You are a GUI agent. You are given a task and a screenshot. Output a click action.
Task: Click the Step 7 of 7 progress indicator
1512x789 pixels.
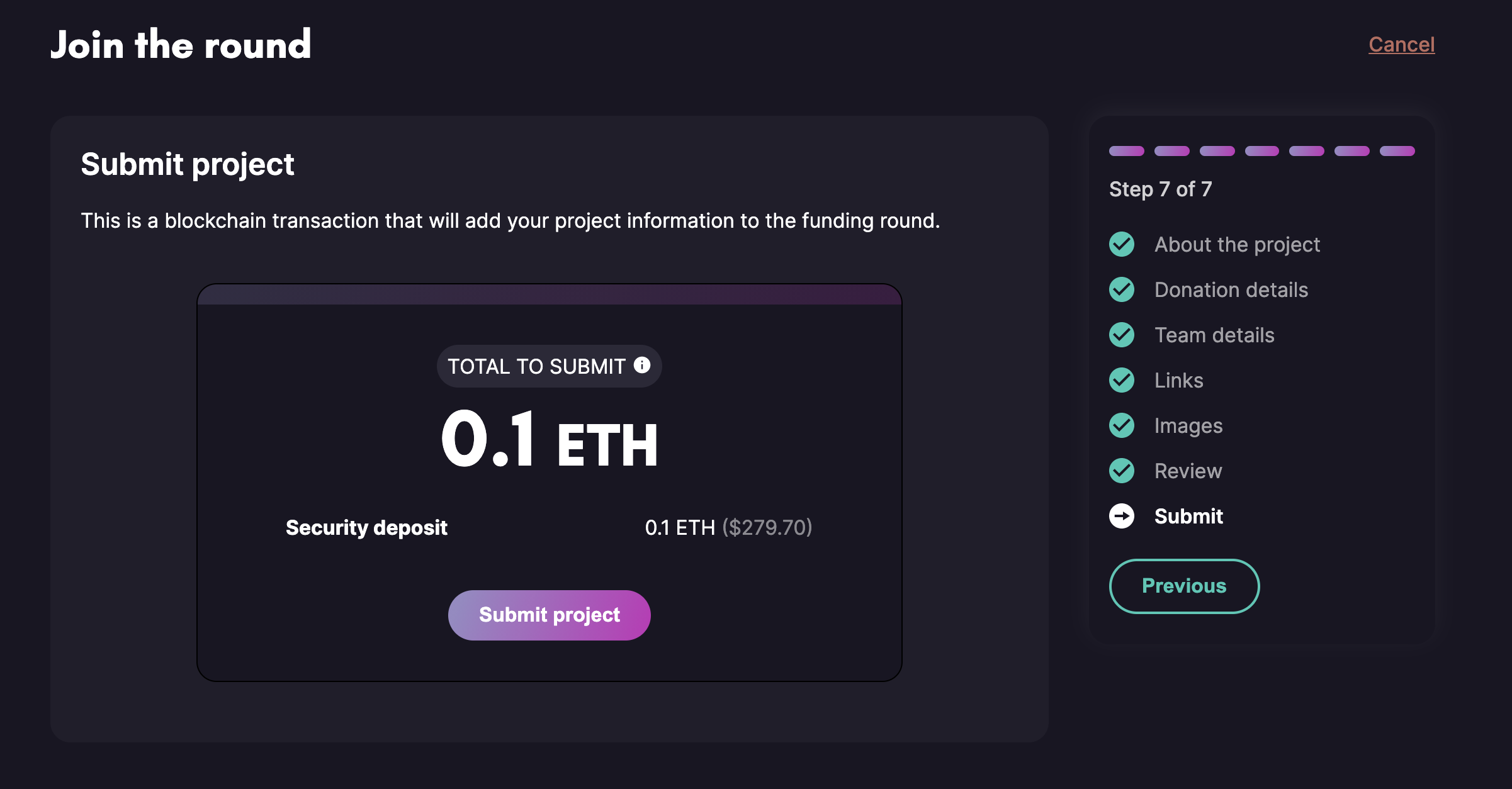(x=1160, y=189)
